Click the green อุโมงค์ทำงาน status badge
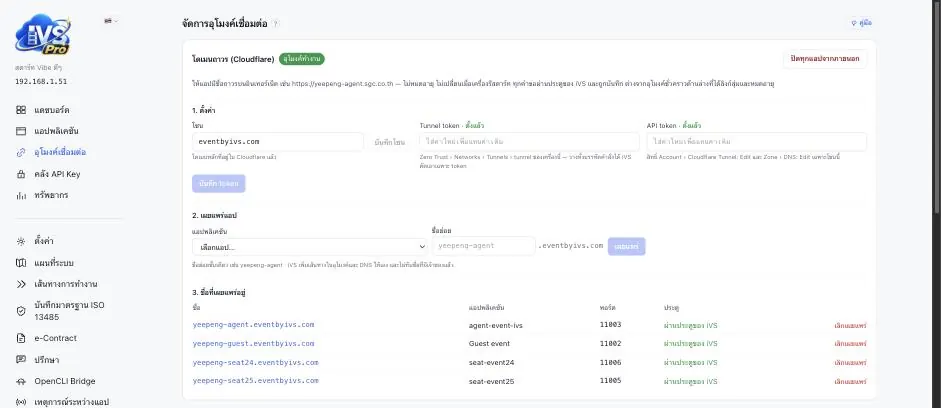This screenshot has width=941, height=408. [x=302, y=59]
